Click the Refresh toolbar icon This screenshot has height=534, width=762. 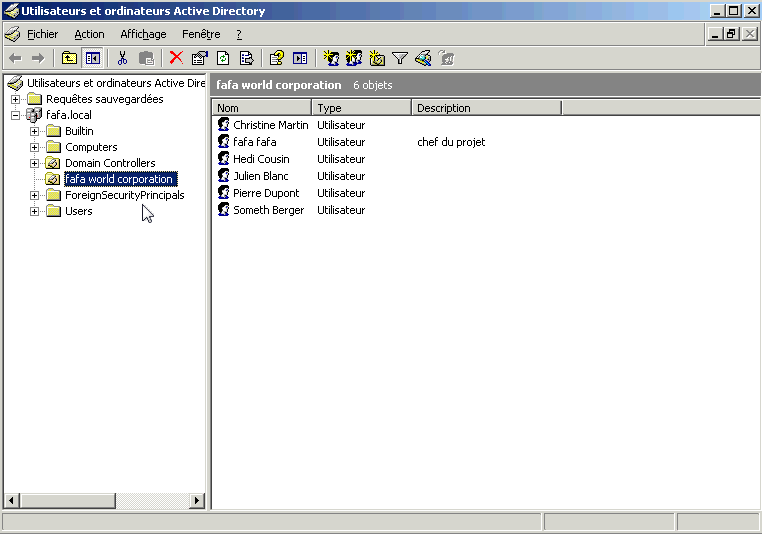tap(223, 59)
